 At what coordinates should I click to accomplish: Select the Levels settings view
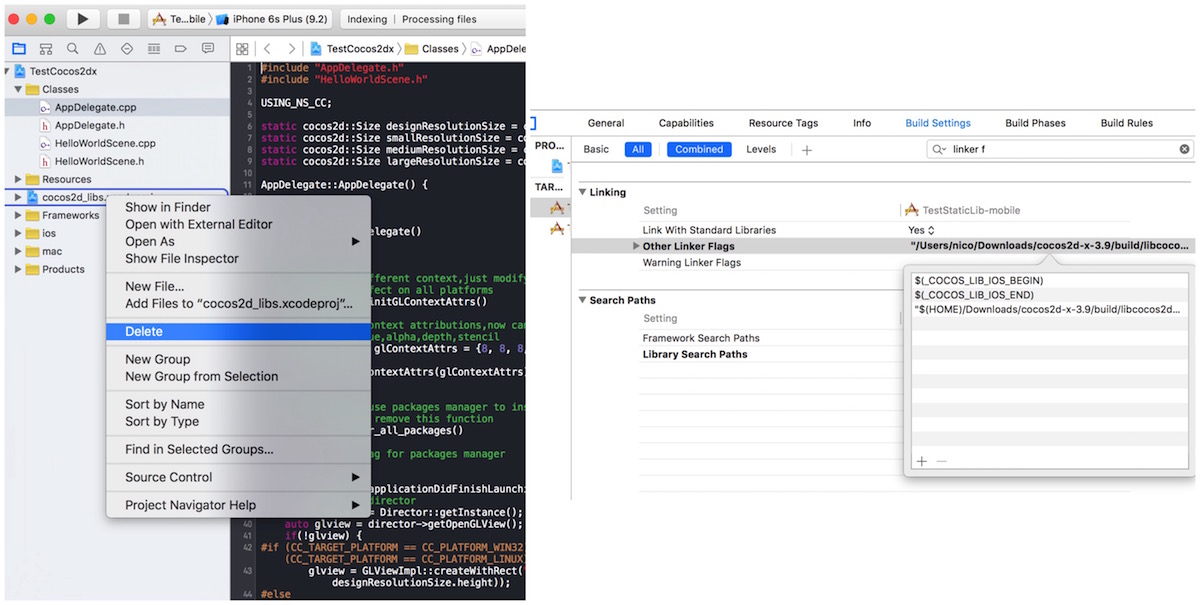[x=761, y=149]
